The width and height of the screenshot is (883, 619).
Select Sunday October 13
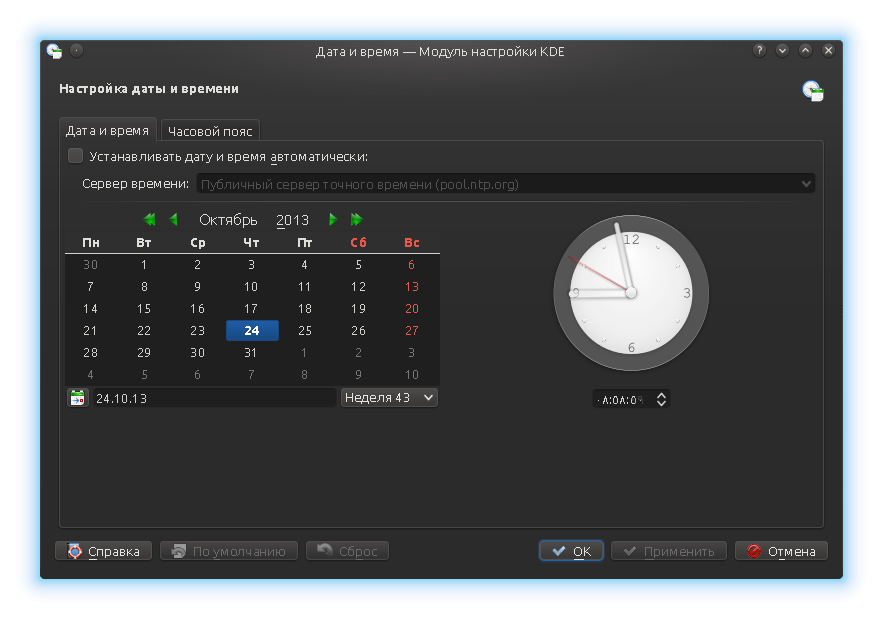pos(412,287)
